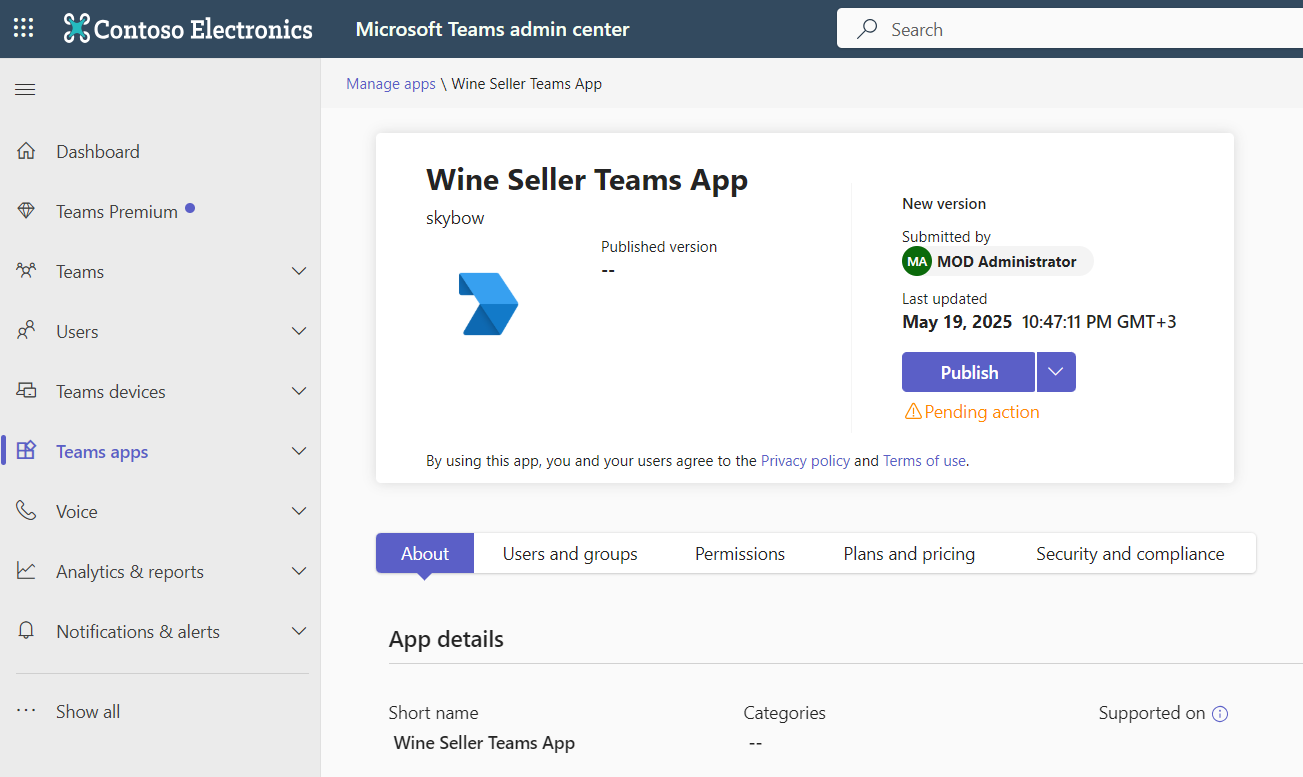Click the App details section heading

click(x=446, y=639)
